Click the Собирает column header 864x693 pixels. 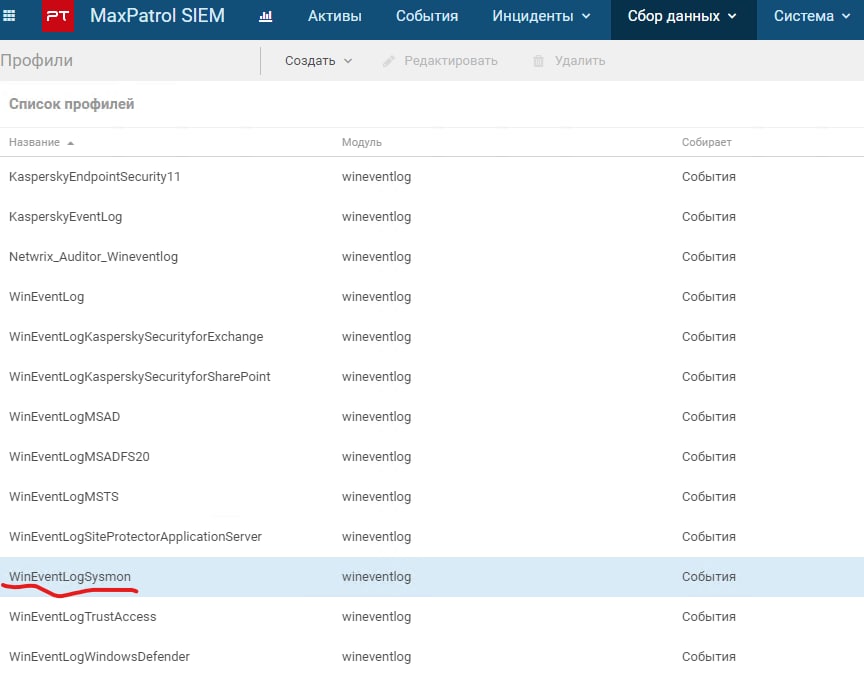click(706, 142)
